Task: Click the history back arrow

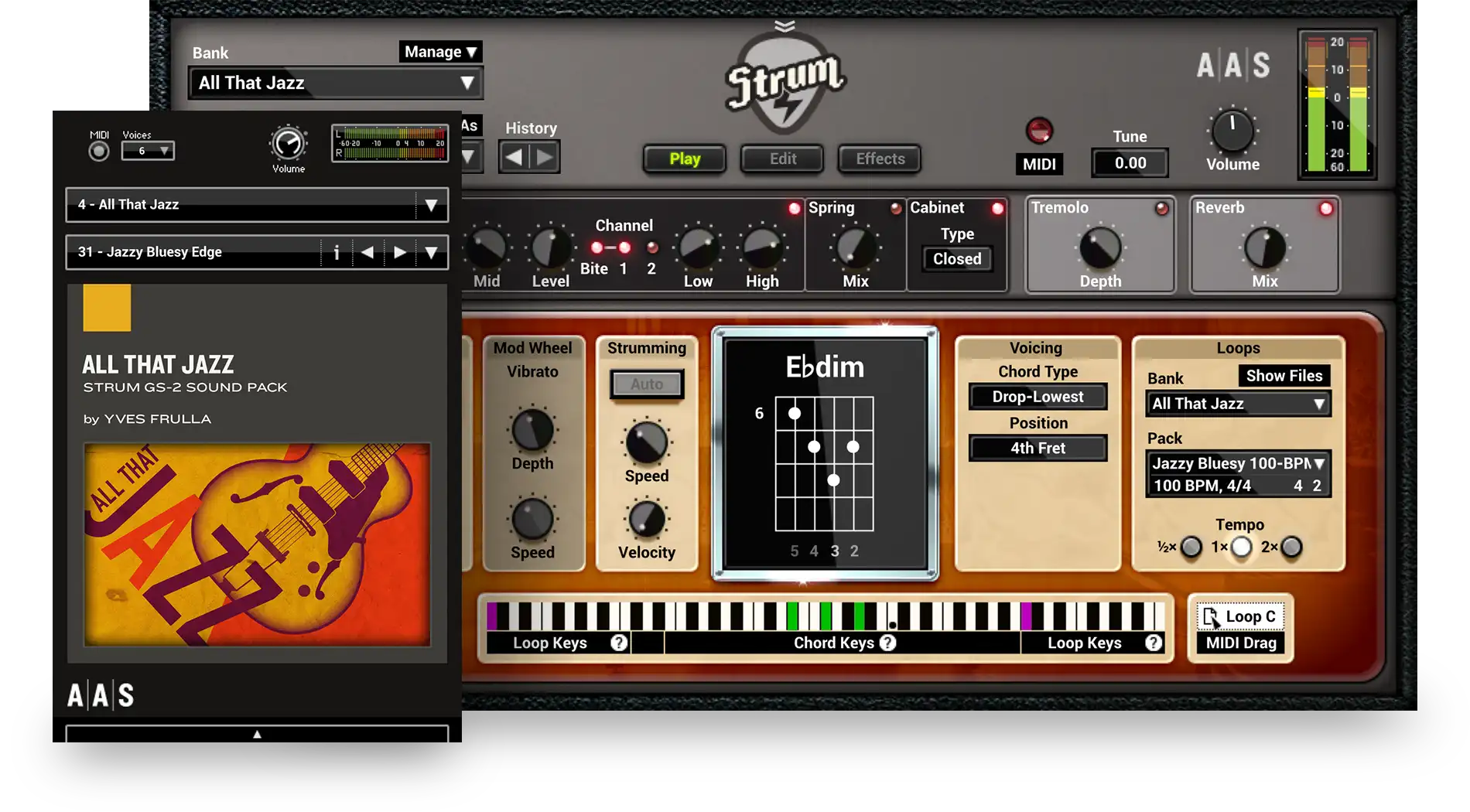Action: pos(514,158)
